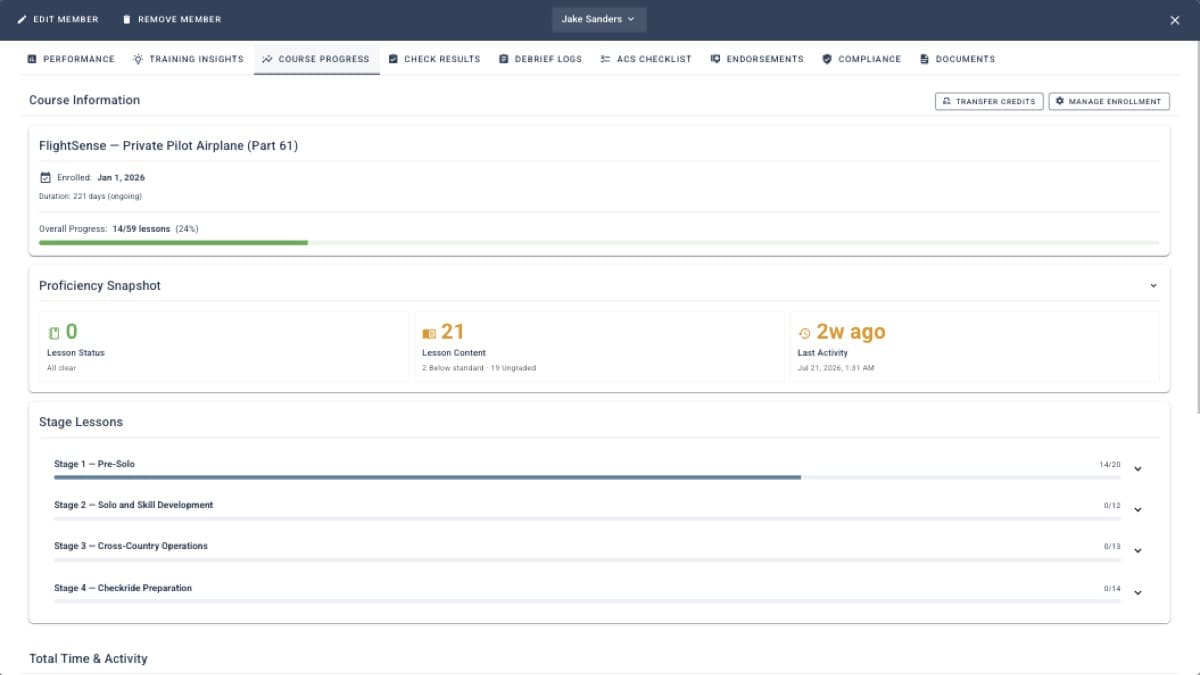Image resolution: width=1200 pixels, height=675 pixels.
Task: Click the Stage 1 Pre-Solo progress bar
Action: [x=587, y=477]
